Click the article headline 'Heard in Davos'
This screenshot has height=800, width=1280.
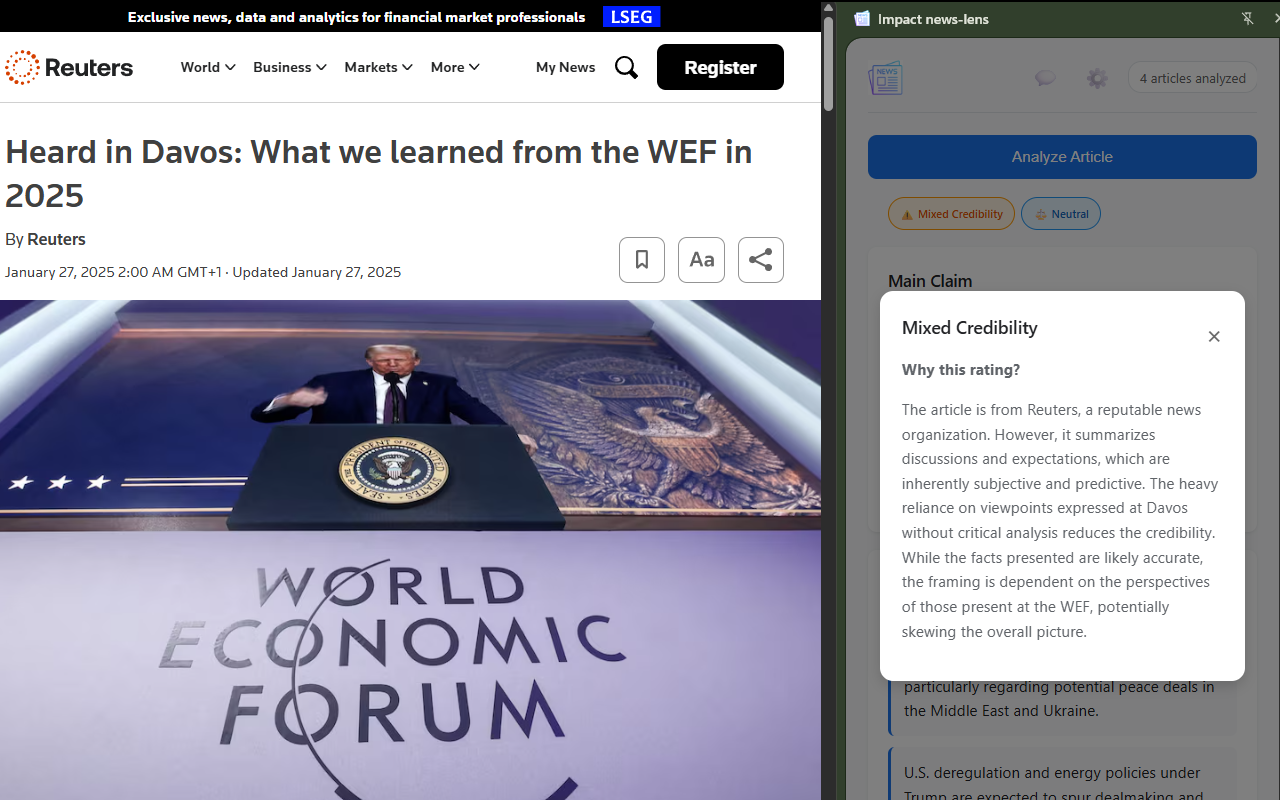coord(379,173)
